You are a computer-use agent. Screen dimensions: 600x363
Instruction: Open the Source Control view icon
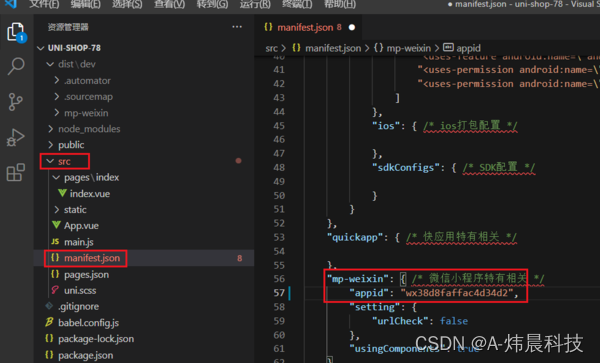tap(16, 102)
